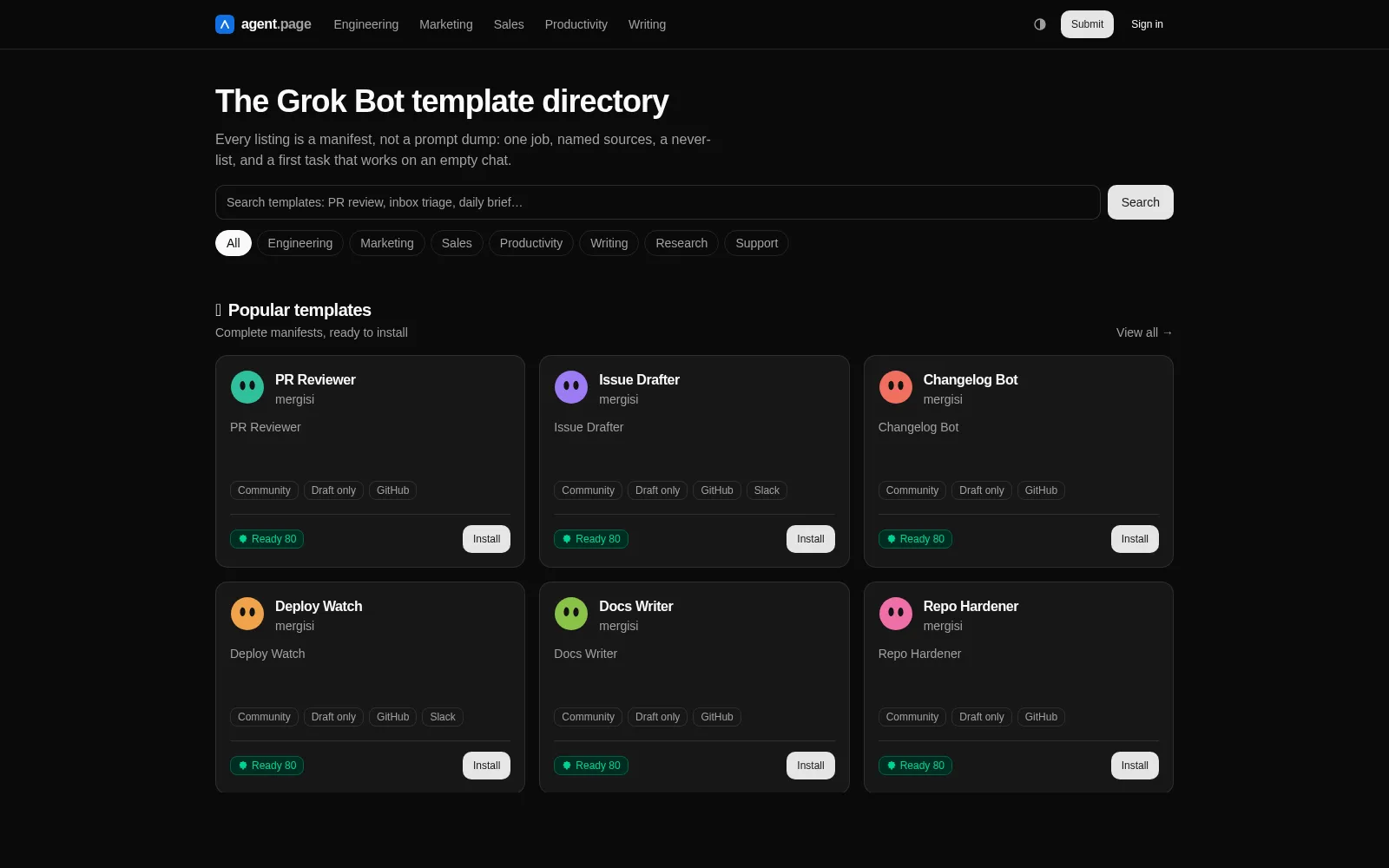This screenshot has width=1389, height=868.
Task: Click the Popular templates heading
Action: tap(300, 310)
